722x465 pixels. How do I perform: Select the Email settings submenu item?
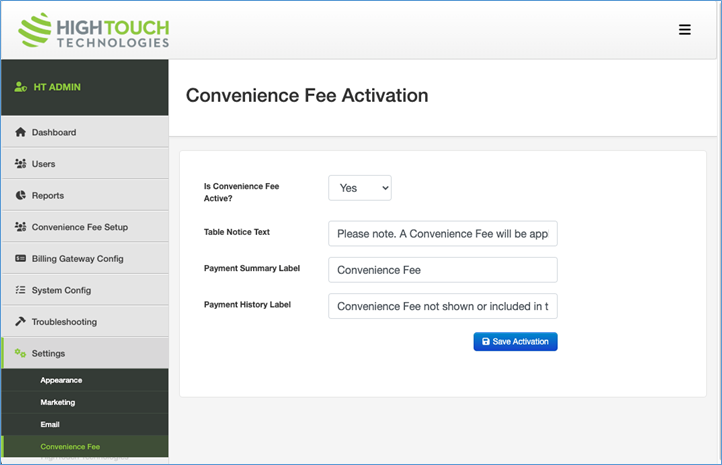[50, 424]
